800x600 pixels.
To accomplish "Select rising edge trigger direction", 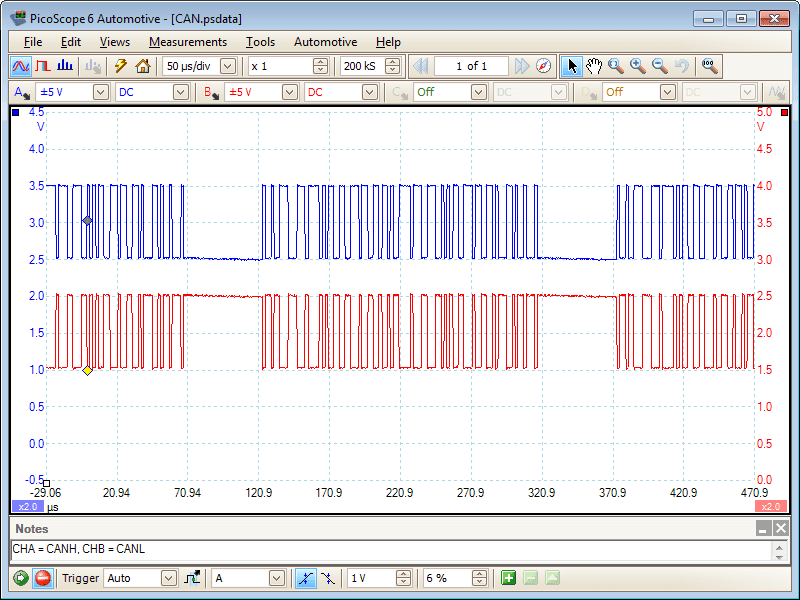I will [x=306, y=578].
